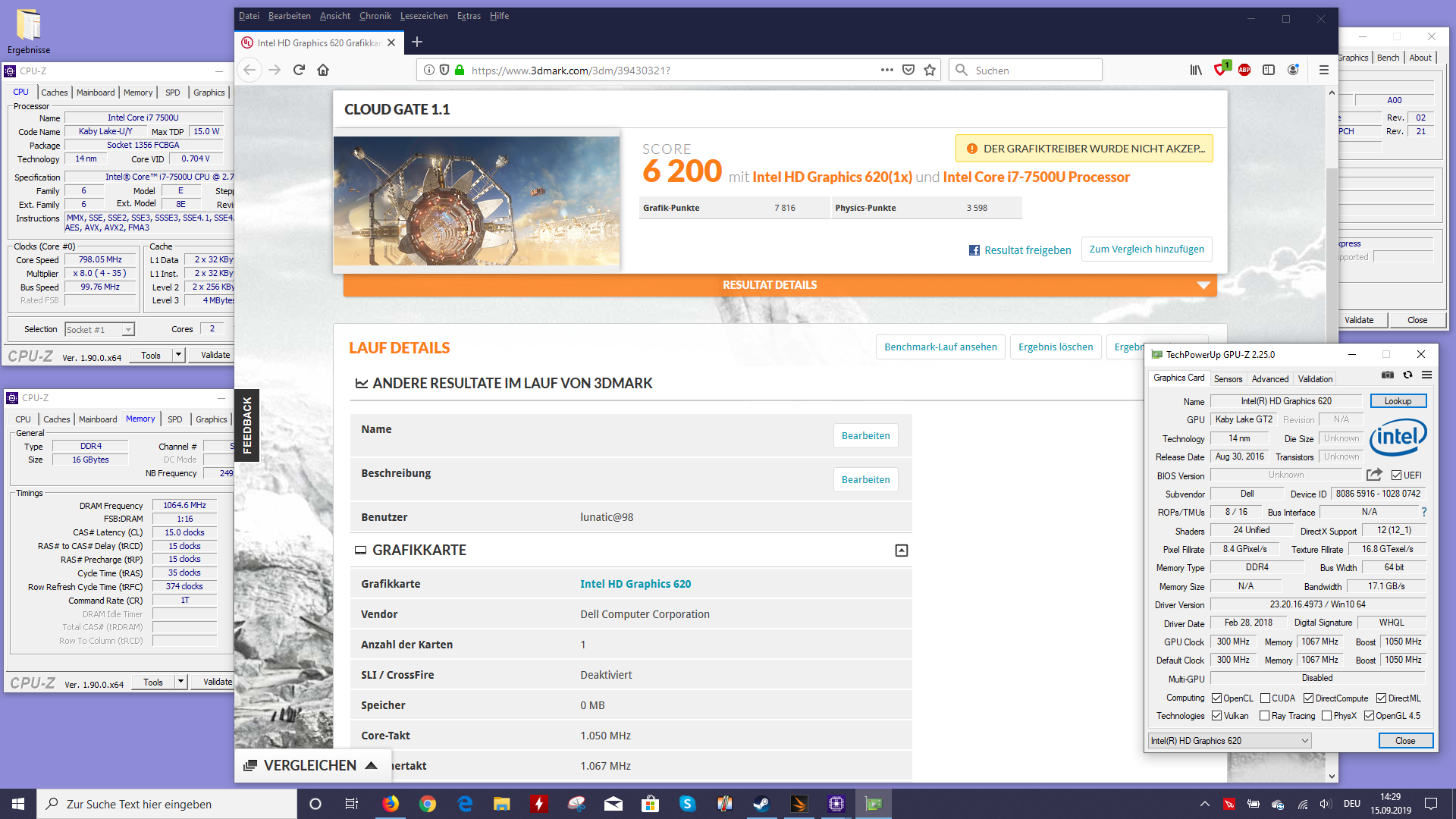
Task: Open the Firefox application menu
Action: (1324, 70)
